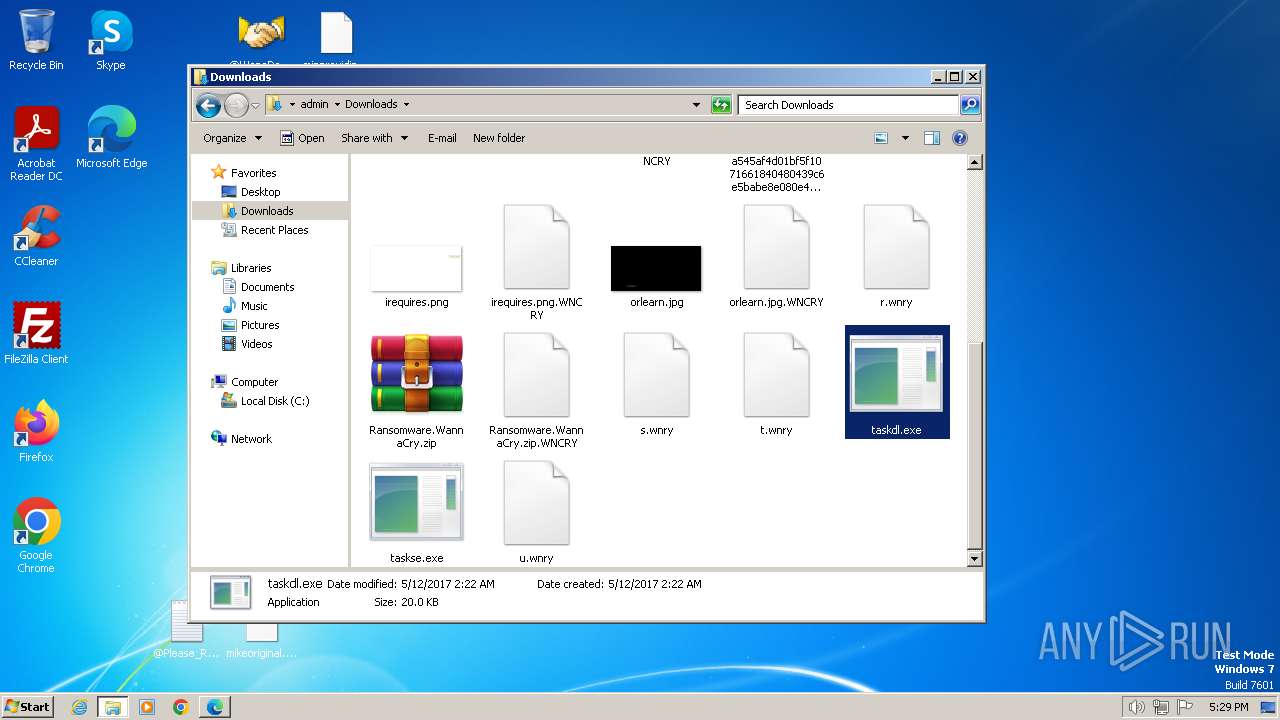Screen dimensions: 1280x720
Task: Open CCleaner desktop shortcut
Action: point(36,236)
